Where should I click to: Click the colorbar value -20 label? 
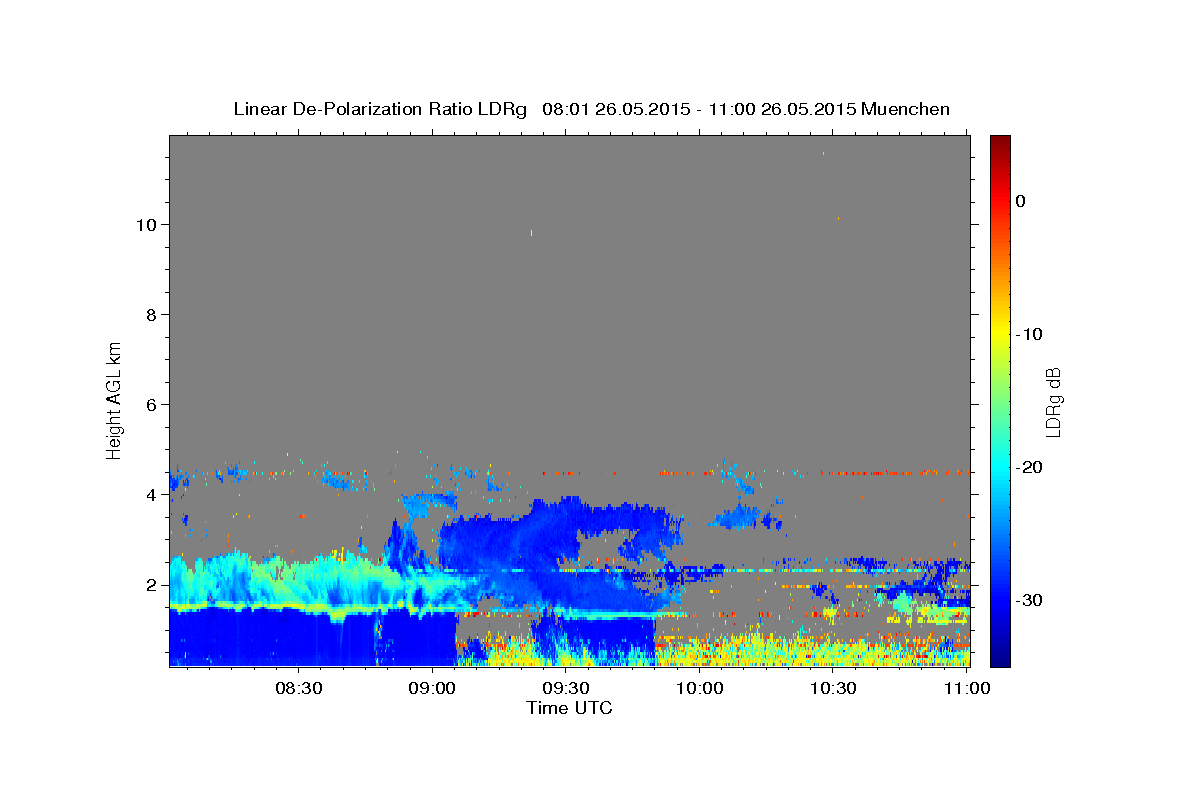(1031, 467)
